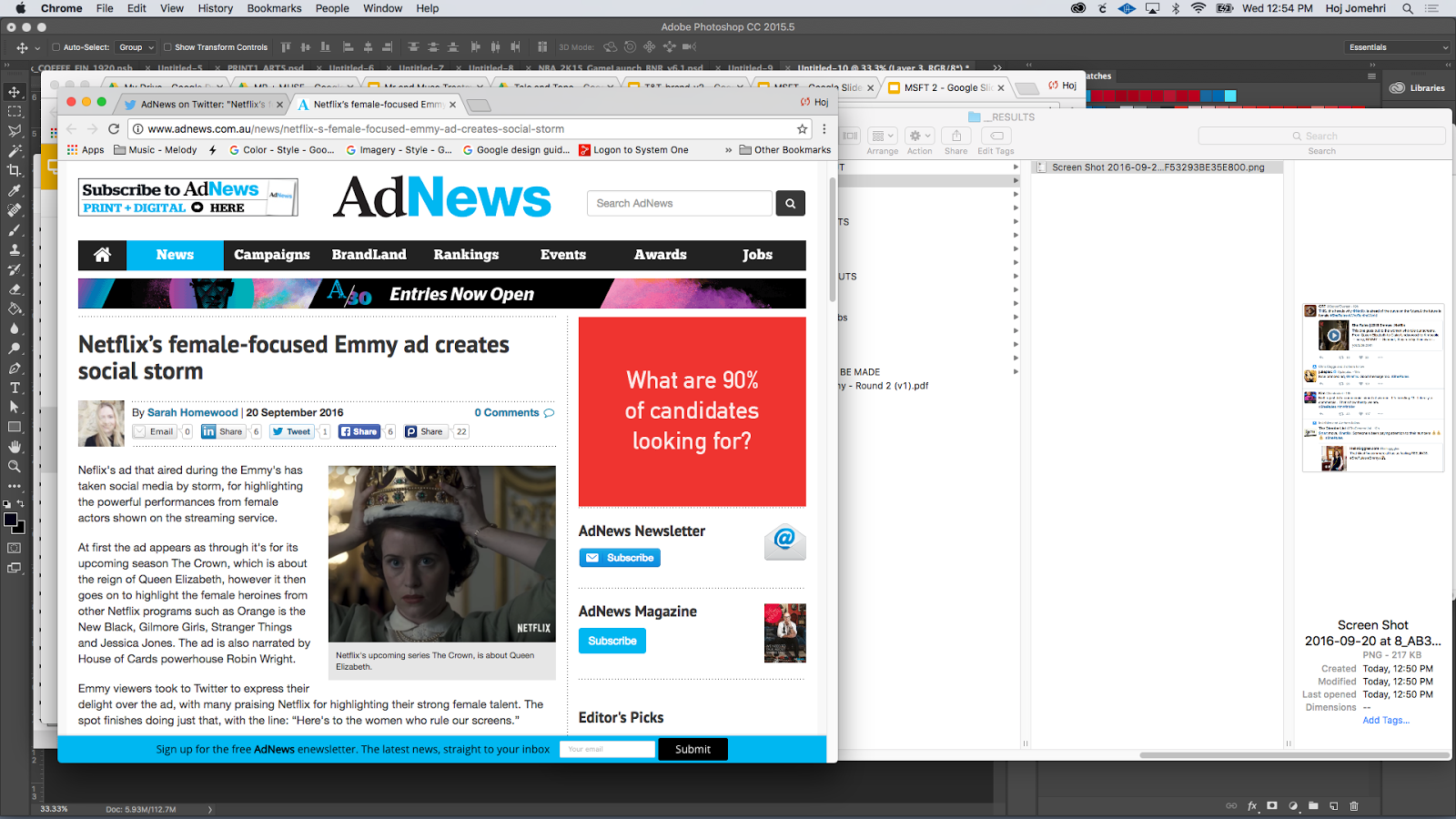Viewport: 1456px width, 819px height.
Task: Open the Finder Action gear dropdown
Action: 920,136
